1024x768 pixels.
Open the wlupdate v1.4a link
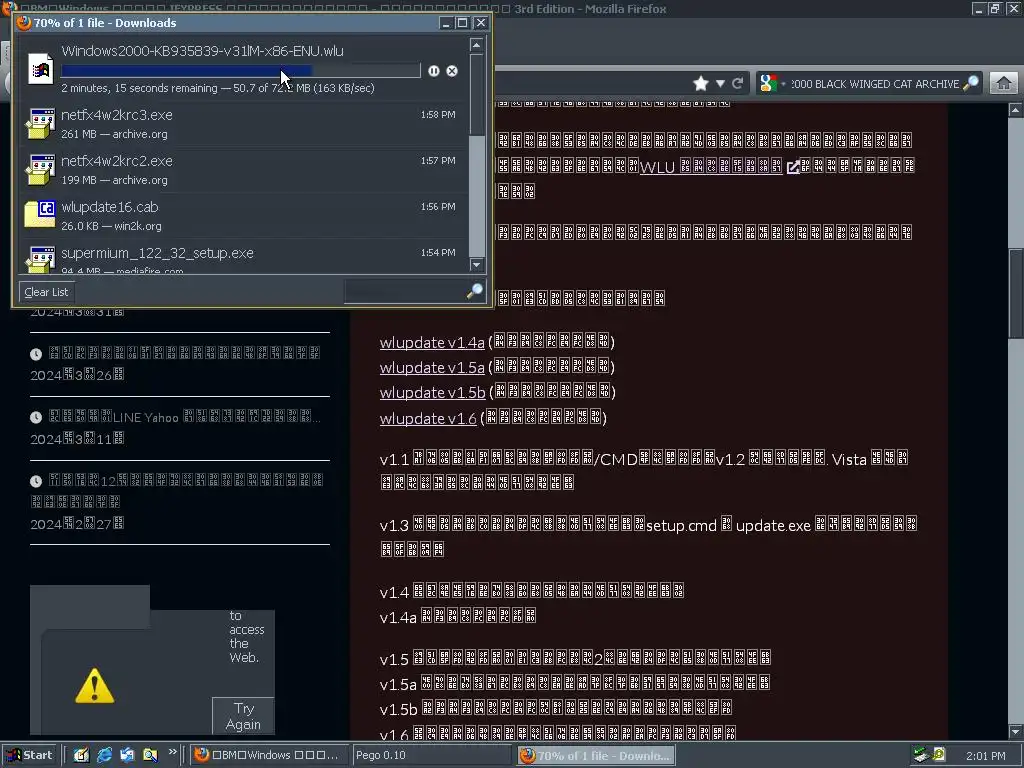432,342
